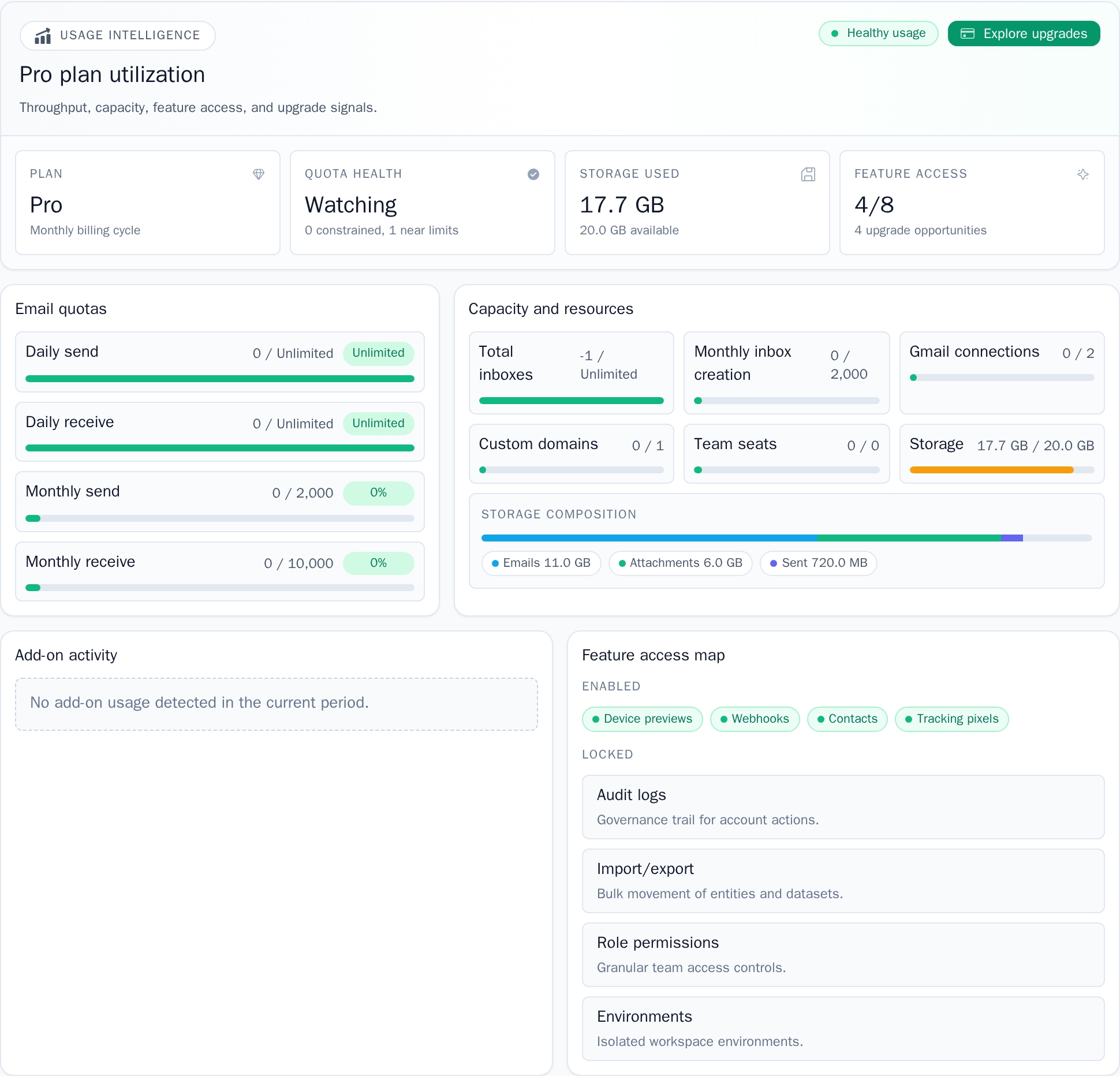
Task: Click the diamond icon on Plan card
Action: [x=259, y=174]
